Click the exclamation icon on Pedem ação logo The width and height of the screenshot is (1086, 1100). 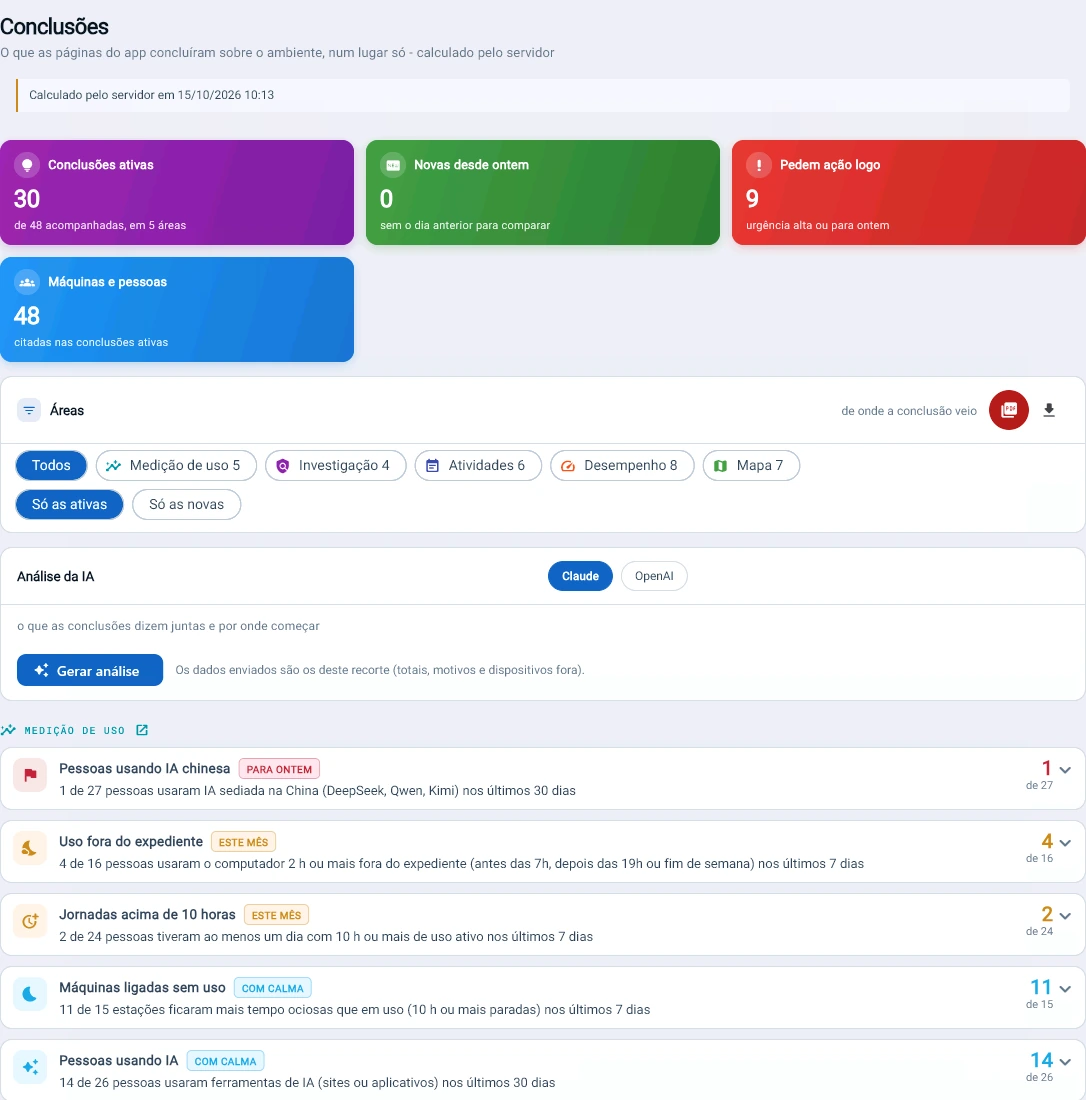pyautogui.click(x=758, y=165)
